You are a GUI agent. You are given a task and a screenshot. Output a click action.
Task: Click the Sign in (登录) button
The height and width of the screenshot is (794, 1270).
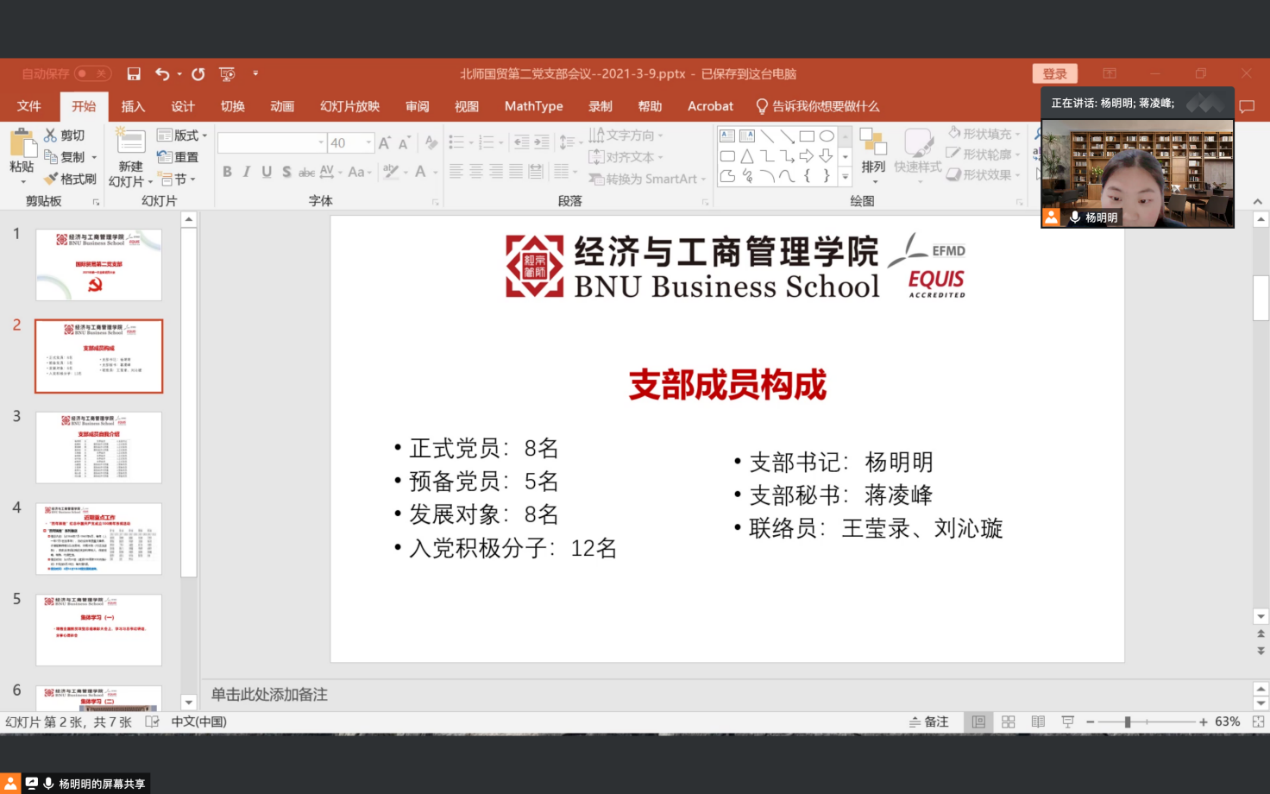pos(1054,74)
